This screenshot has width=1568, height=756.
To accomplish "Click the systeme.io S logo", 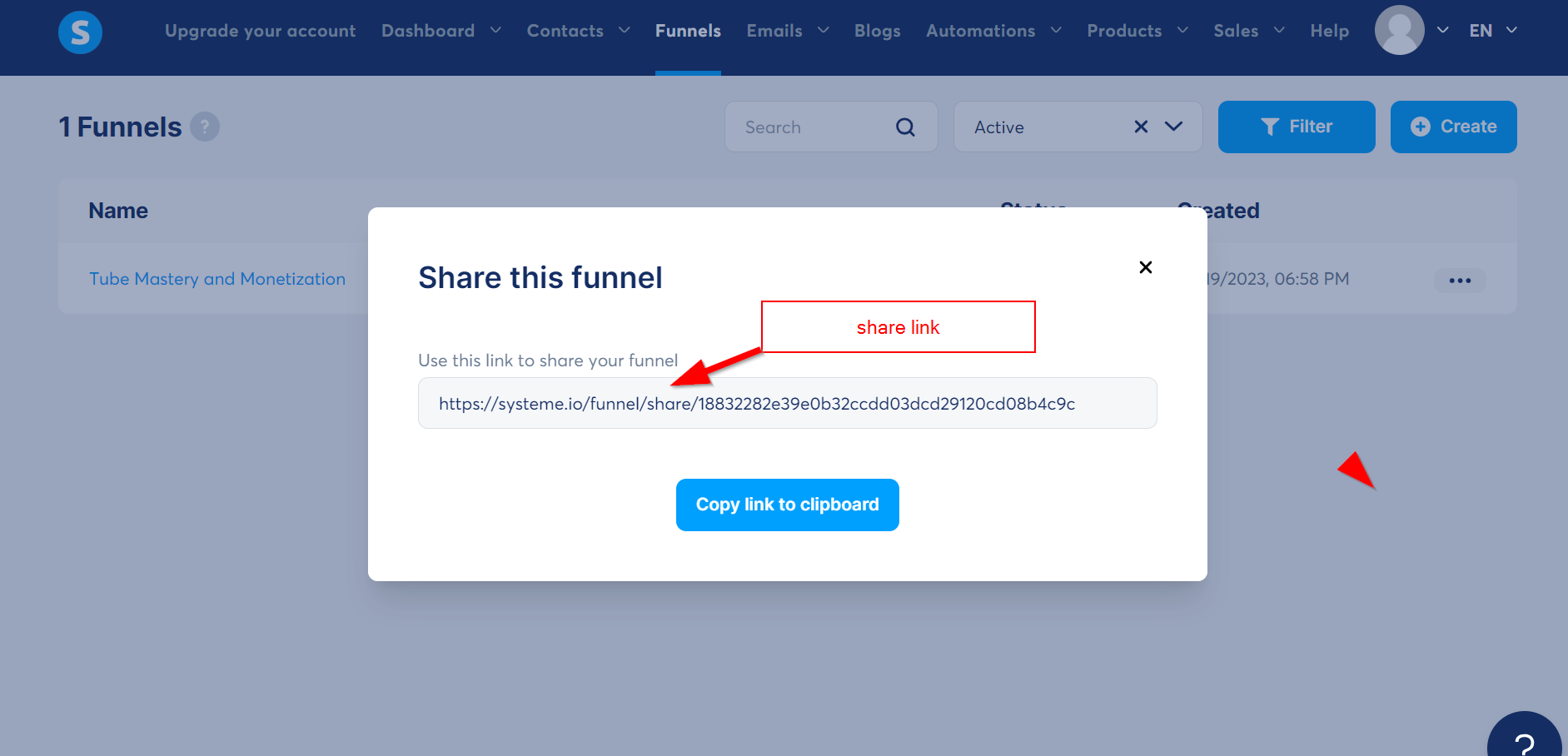I will [80, 32].
